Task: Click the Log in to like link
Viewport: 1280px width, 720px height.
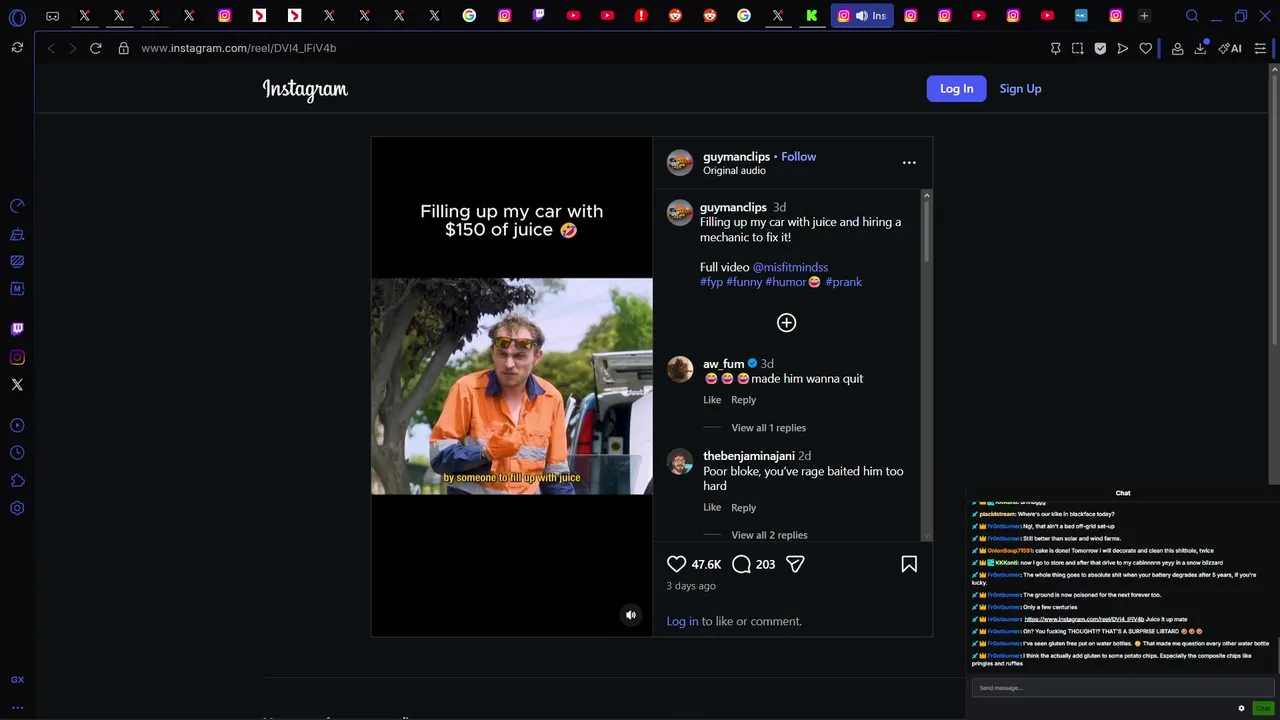Action: point(682,621)
